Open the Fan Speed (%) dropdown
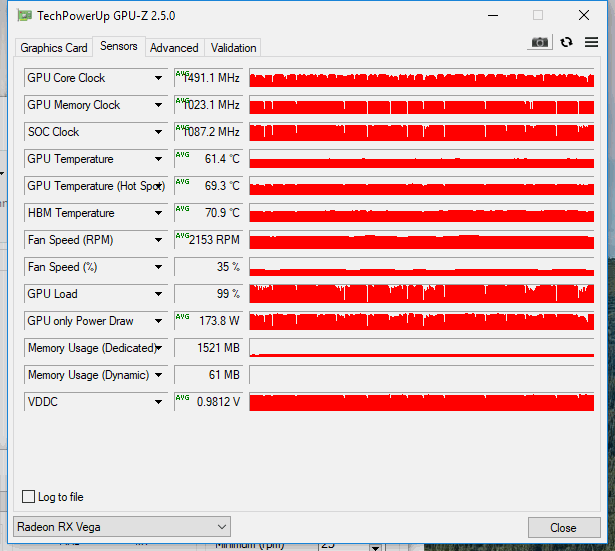 158,267
